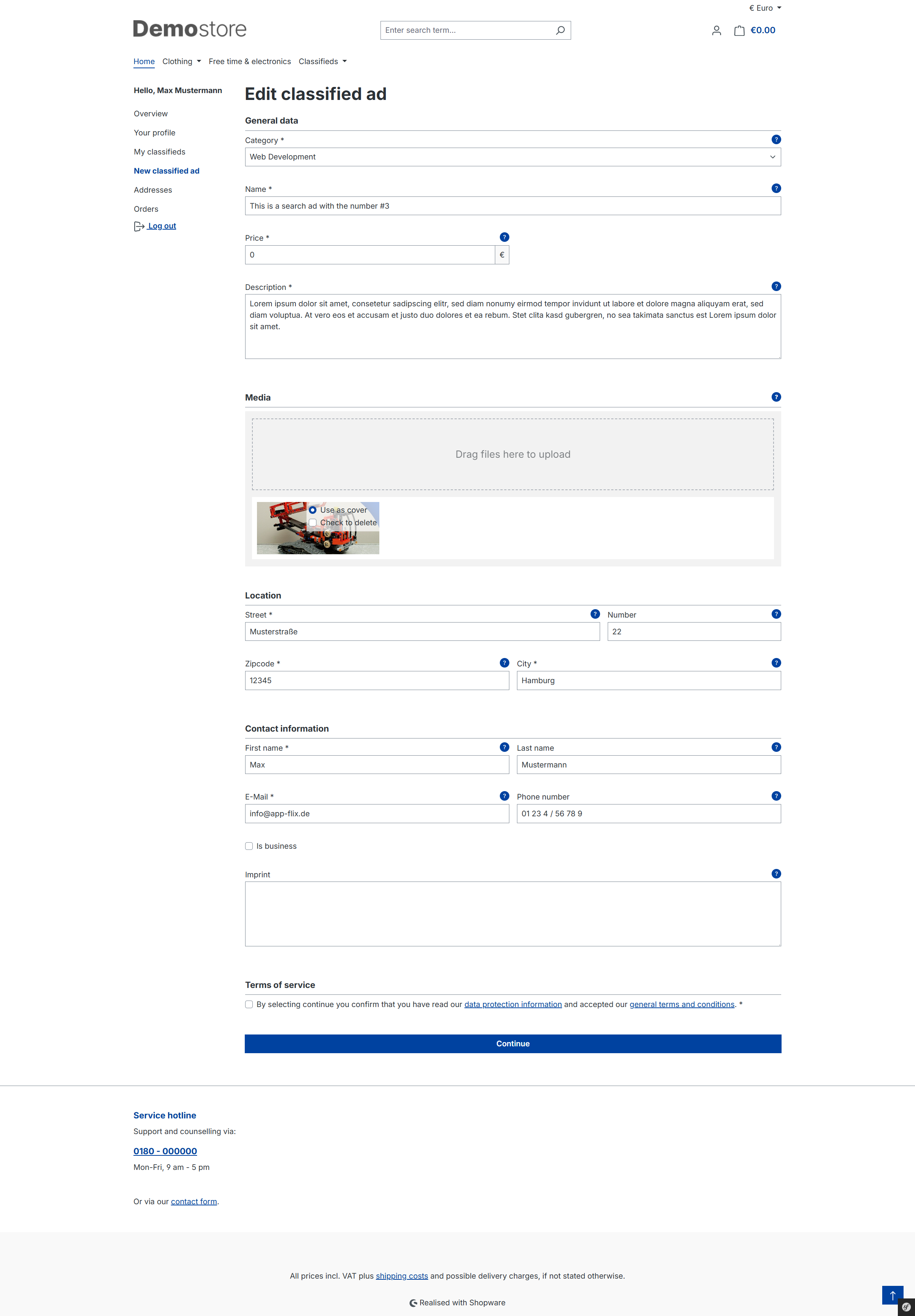Tick the Check to delete checkbox
915x1316 pixels.
(x=313, y=523)
